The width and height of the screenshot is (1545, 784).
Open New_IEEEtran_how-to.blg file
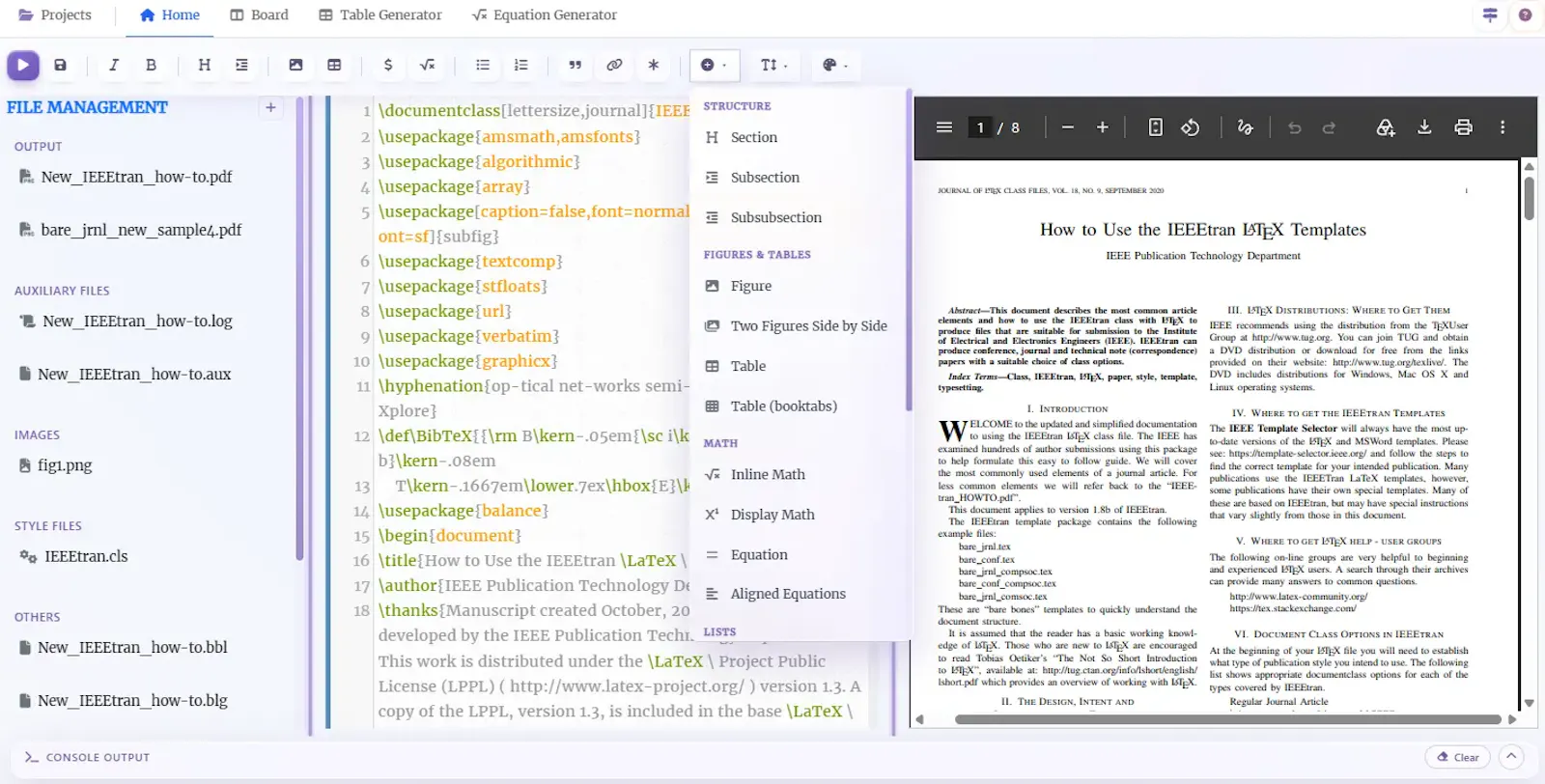coord(123,700)
